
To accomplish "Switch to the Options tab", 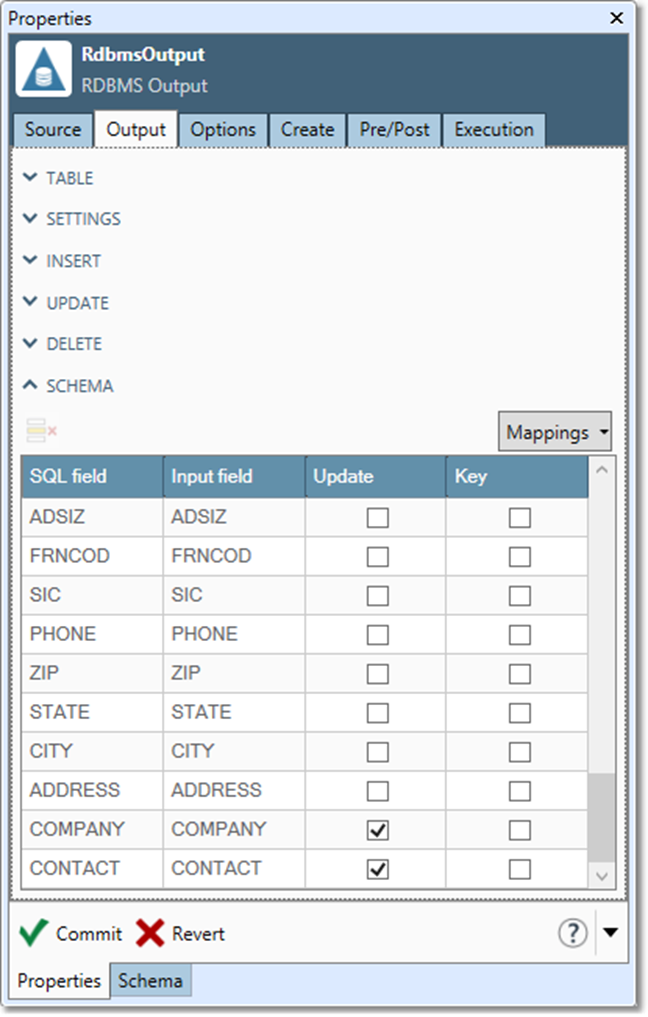I will [x=223, y=129].
